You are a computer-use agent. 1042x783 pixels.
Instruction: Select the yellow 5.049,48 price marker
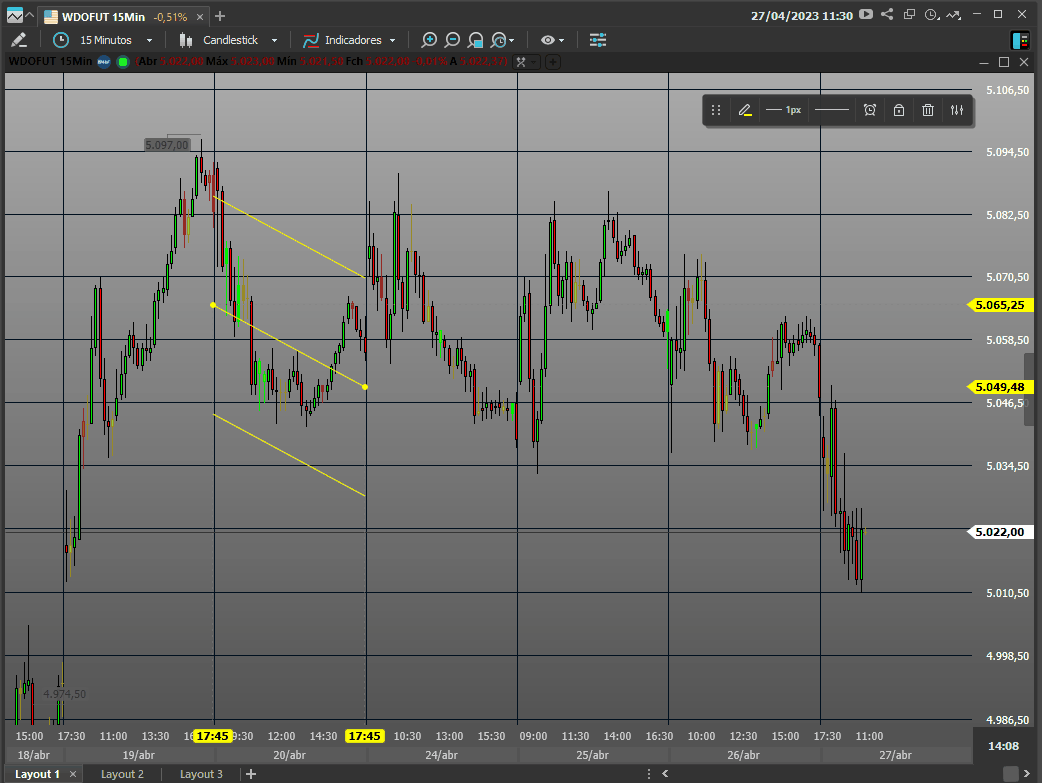(1000, 387)
